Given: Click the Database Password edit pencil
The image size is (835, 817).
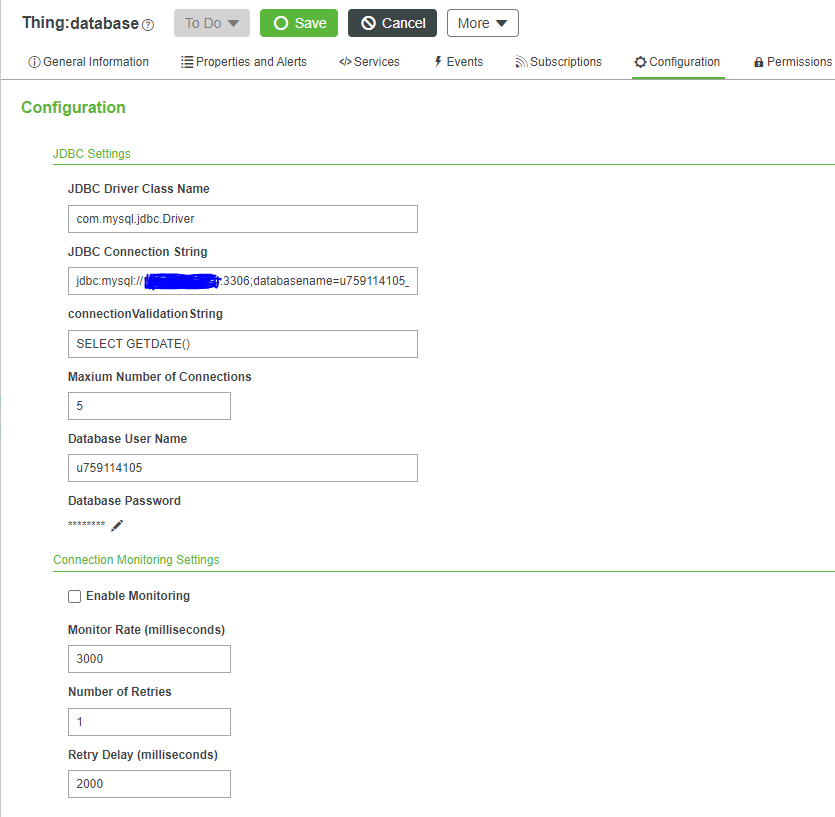Looking at the screenshot, I should tap(117, 525).
